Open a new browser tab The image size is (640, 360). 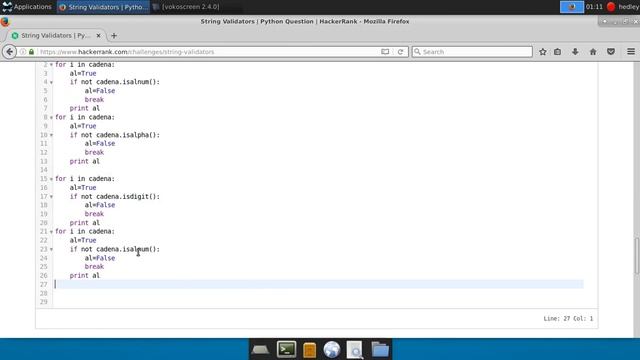(x=114, y=36)
